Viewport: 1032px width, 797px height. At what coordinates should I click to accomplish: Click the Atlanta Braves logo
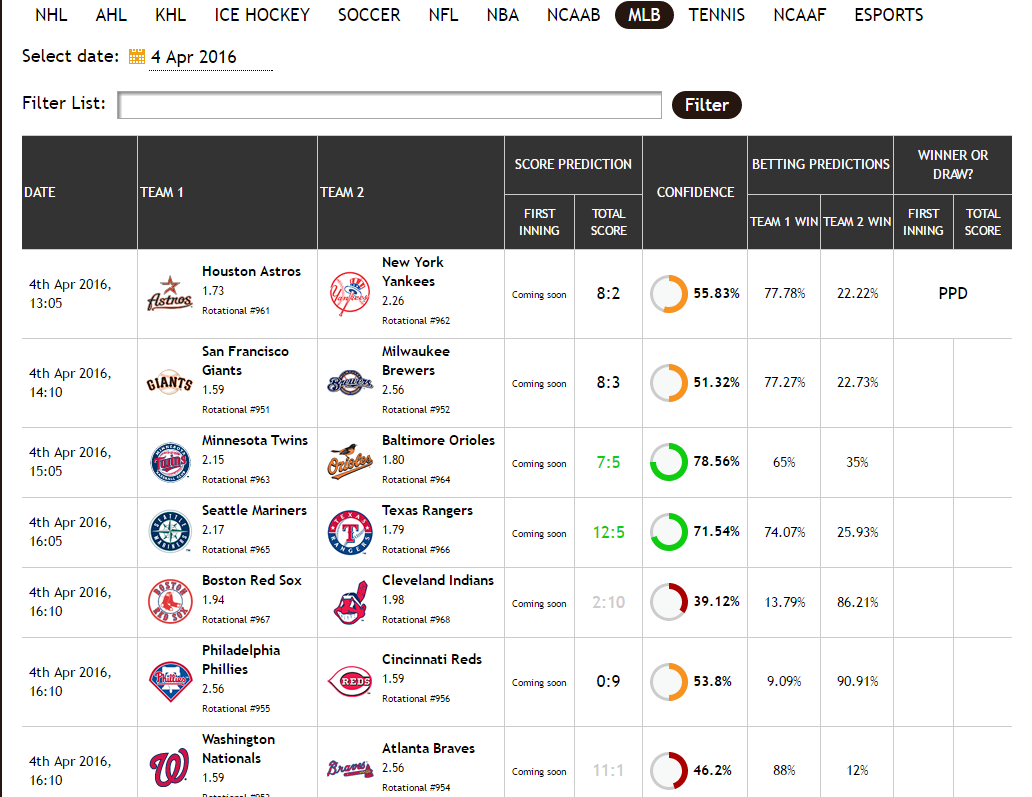point(350,768)
